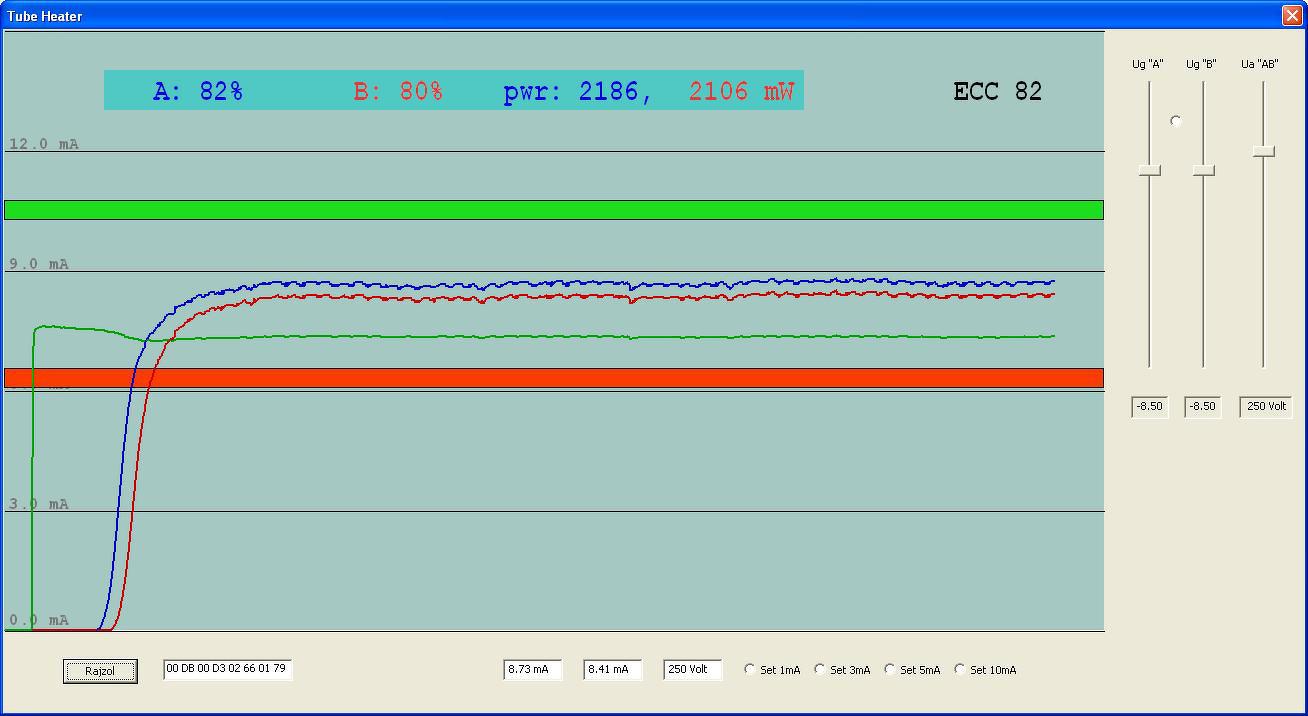Click the 250 Volt box under Ua slider
Image resolution: width=1308 pixels, height=716 pixels.
pyautogui.click(x=1266, y=407)
